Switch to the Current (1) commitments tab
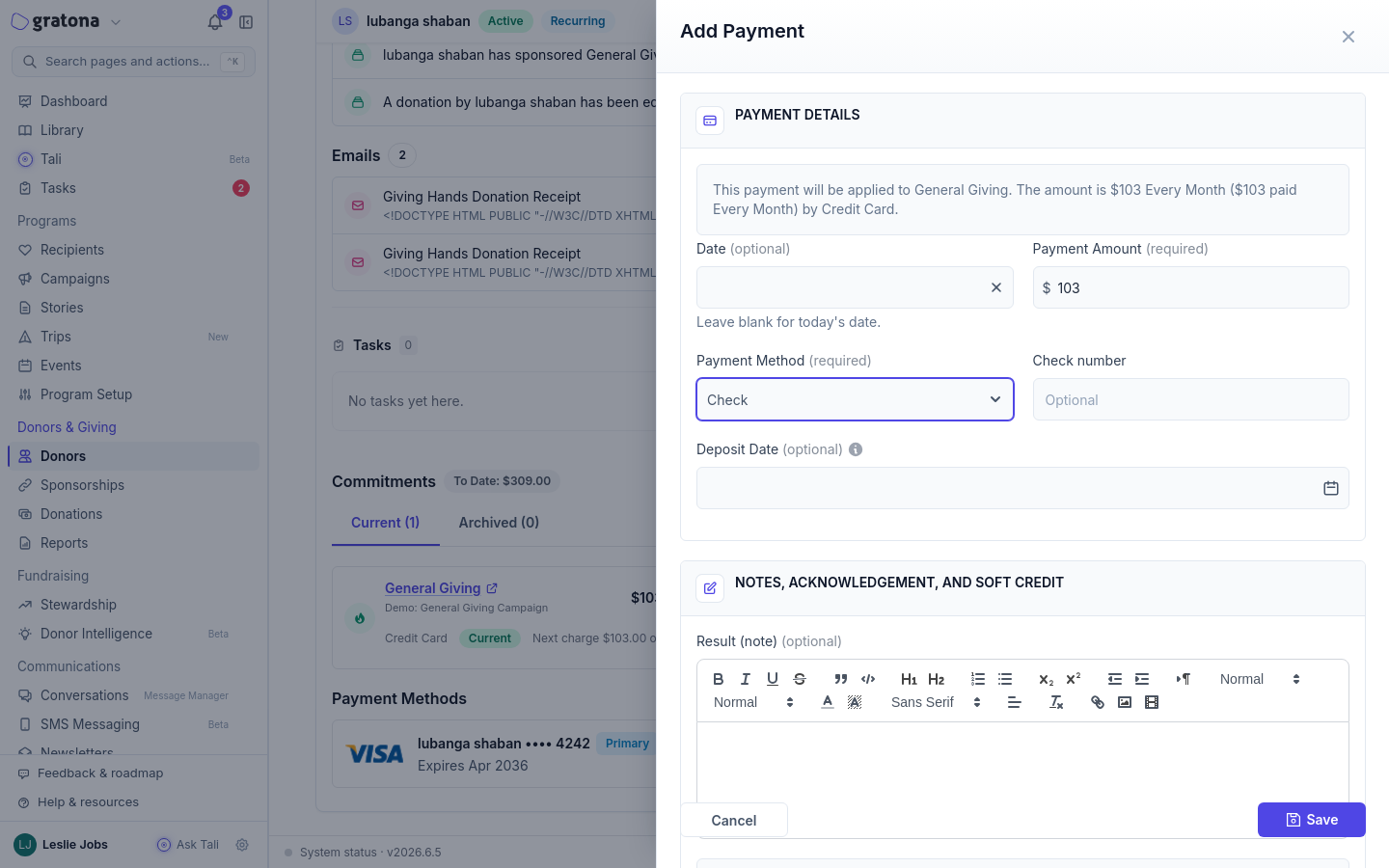Screen dimensions: 1389x868 click(x=385, y=523)
